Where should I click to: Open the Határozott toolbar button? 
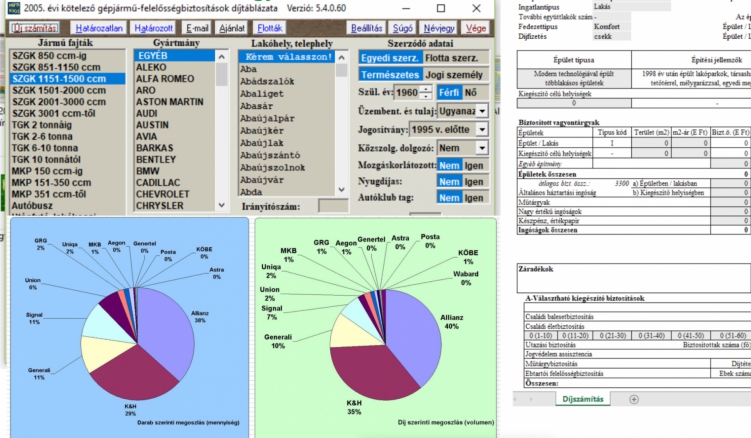(x=153, y=28)
